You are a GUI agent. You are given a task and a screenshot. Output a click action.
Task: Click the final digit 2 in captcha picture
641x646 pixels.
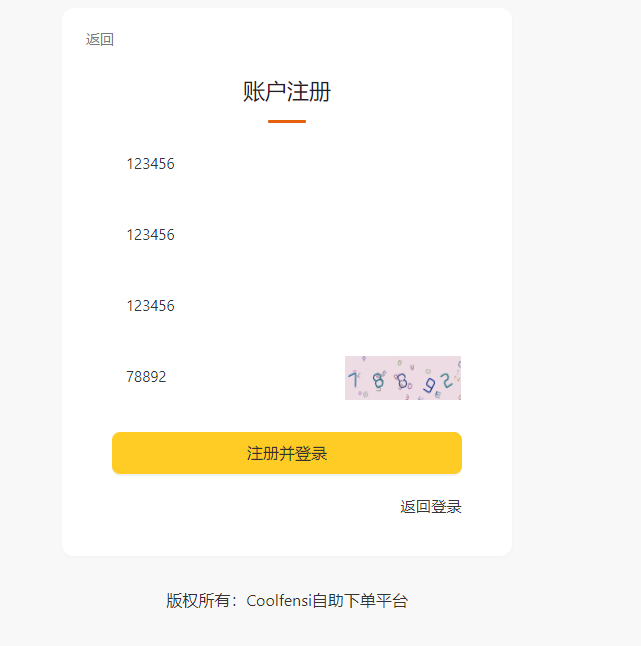tap(447, 381)
